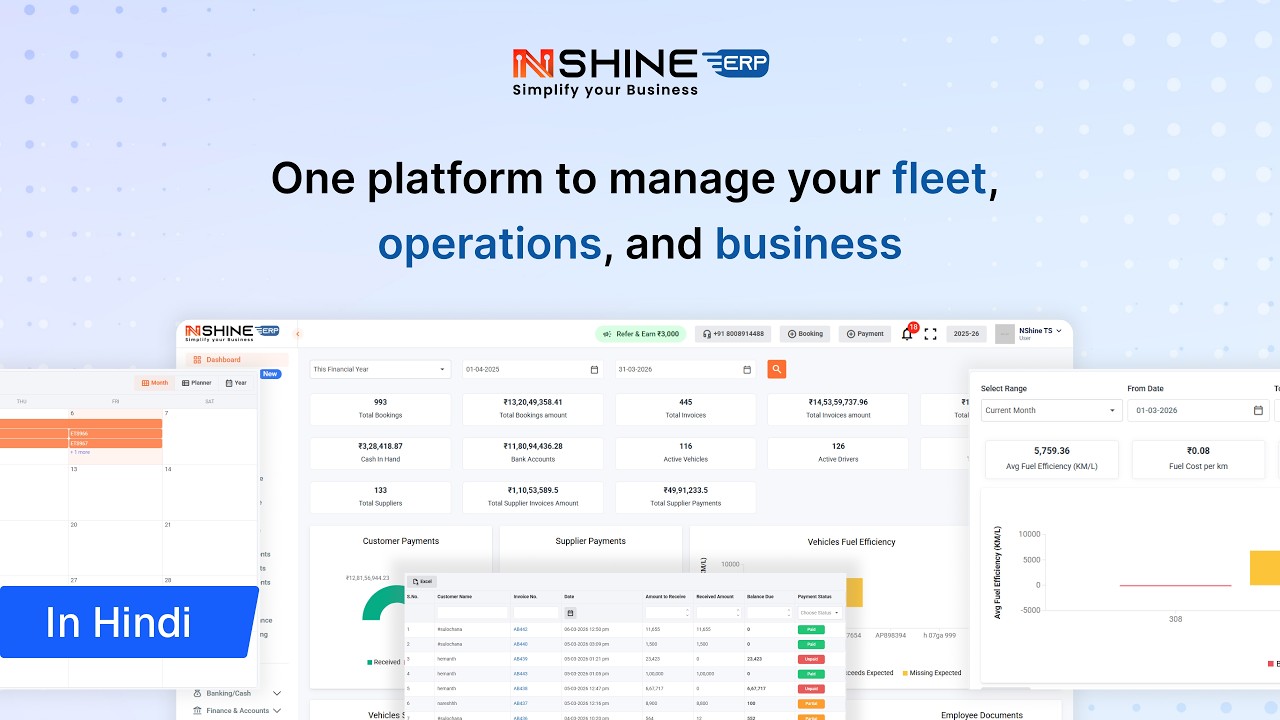Click the Payment button in the header

pyautogui.click(x=864, y=334)
